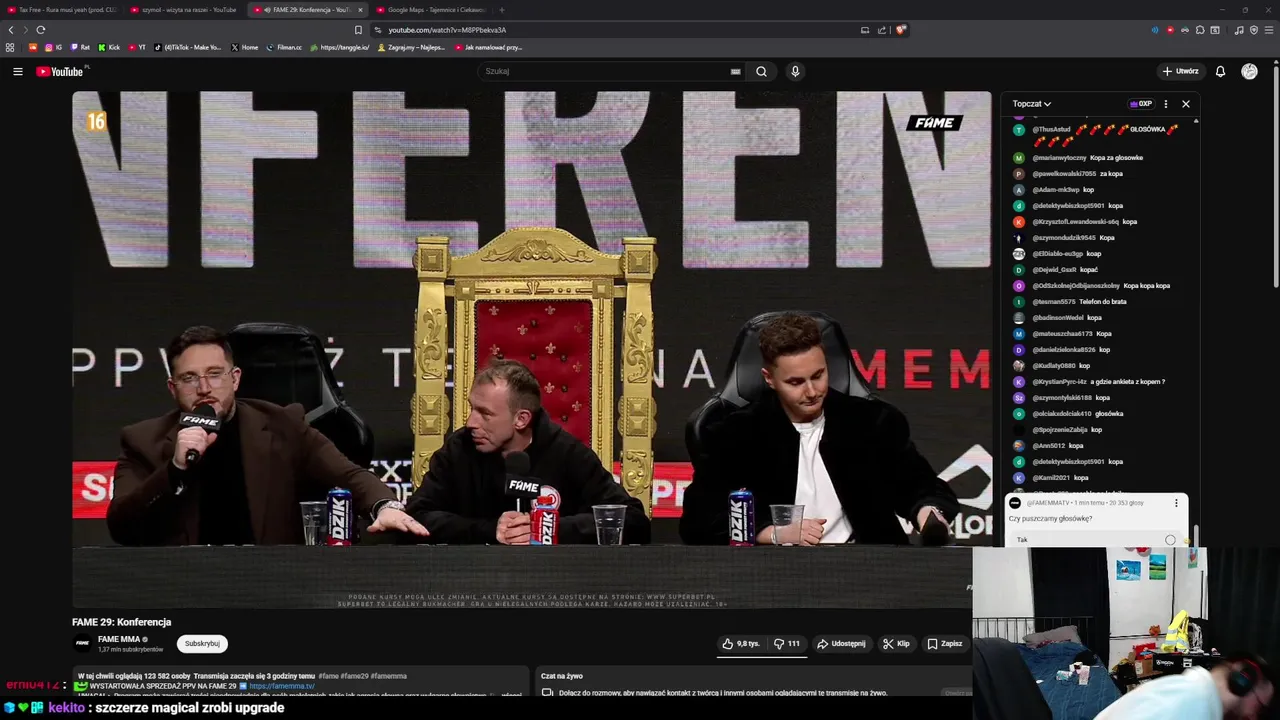This screenshot has width=1280, height=720.
Task: Click the Subskrybuj button
Action: tap(202, 644)
